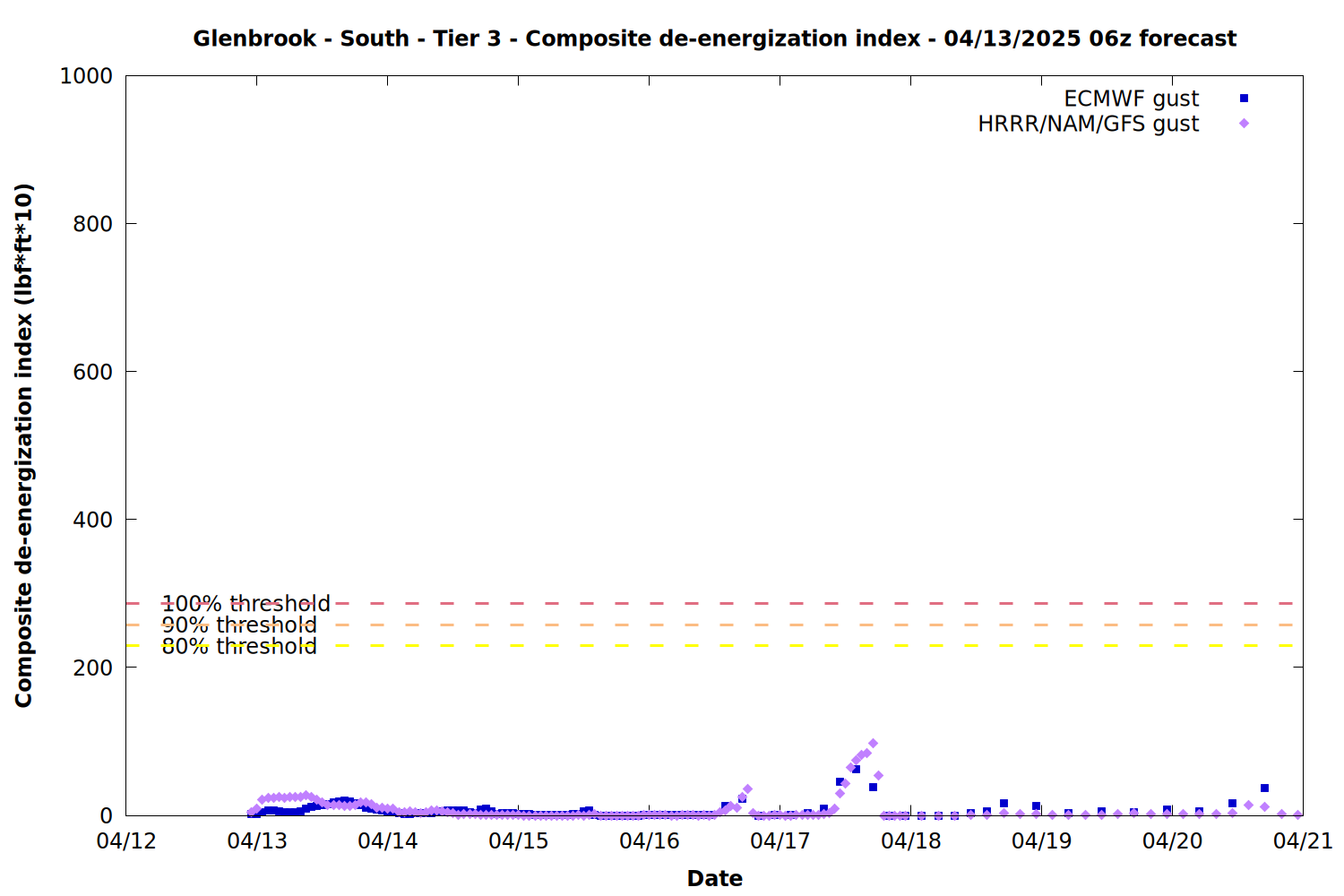The height and width of the screenshot is (896, 1344).
Task: Click the x-axis date 04/20
Action: coord(1173,840)
